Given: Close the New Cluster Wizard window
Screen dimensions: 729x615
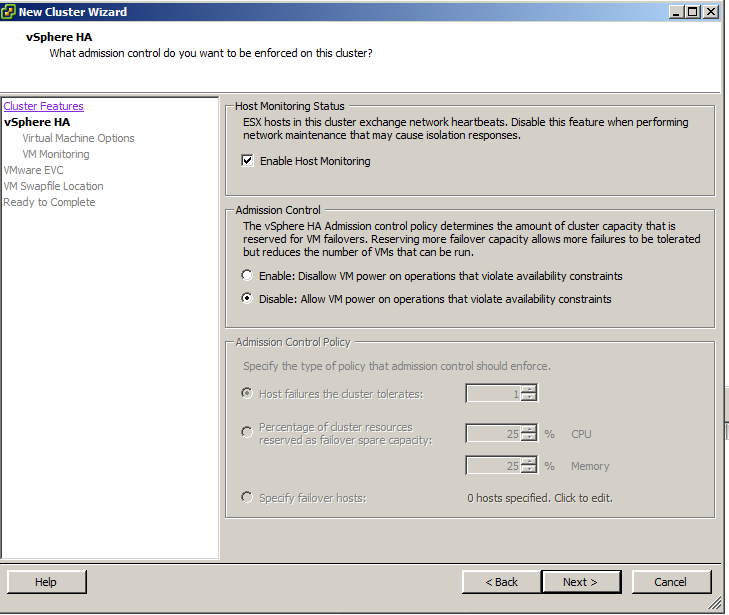Looking at the screenshot, I should click(710, 11).
